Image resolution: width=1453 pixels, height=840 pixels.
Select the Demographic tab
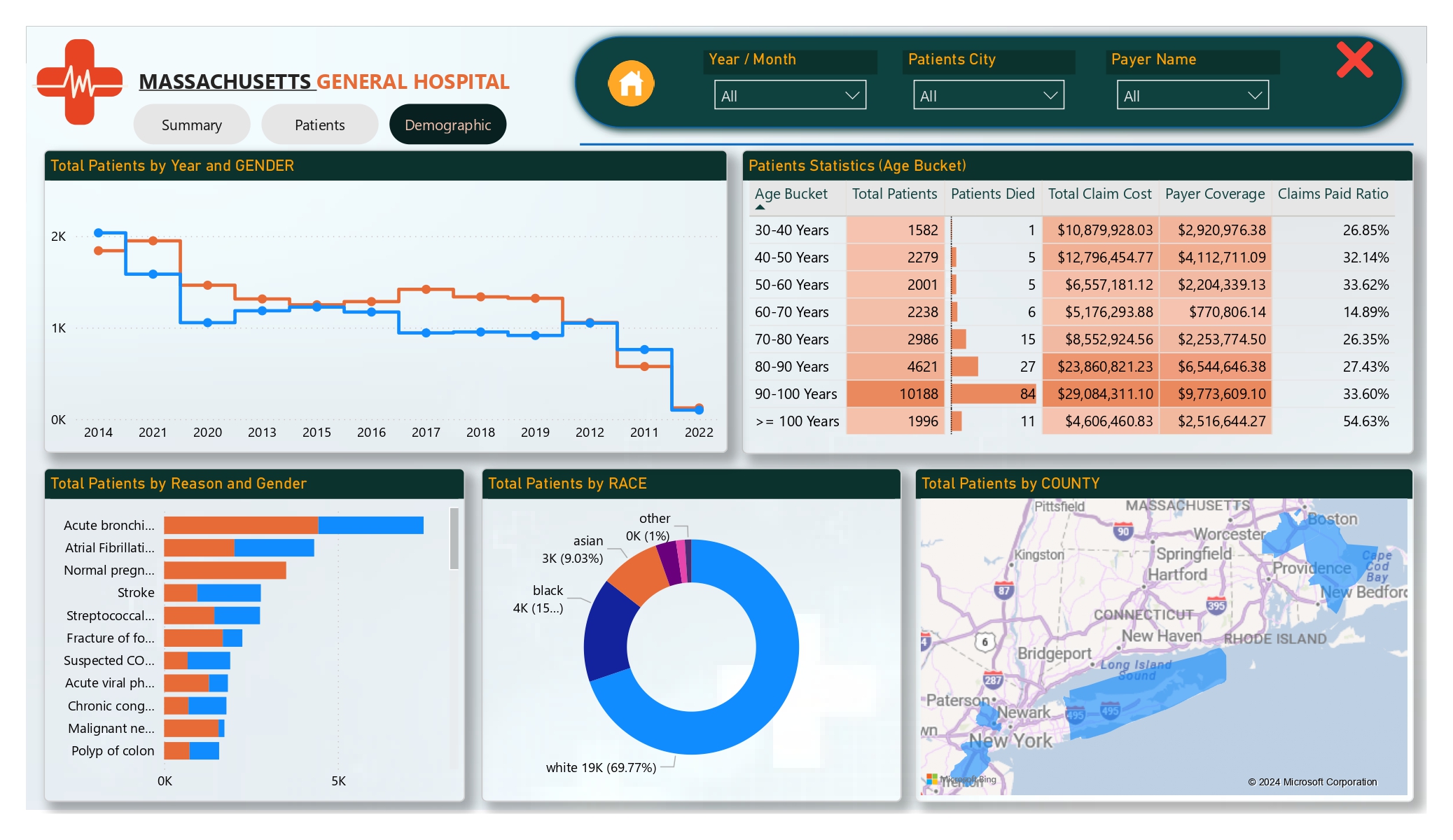pos(448,125)
